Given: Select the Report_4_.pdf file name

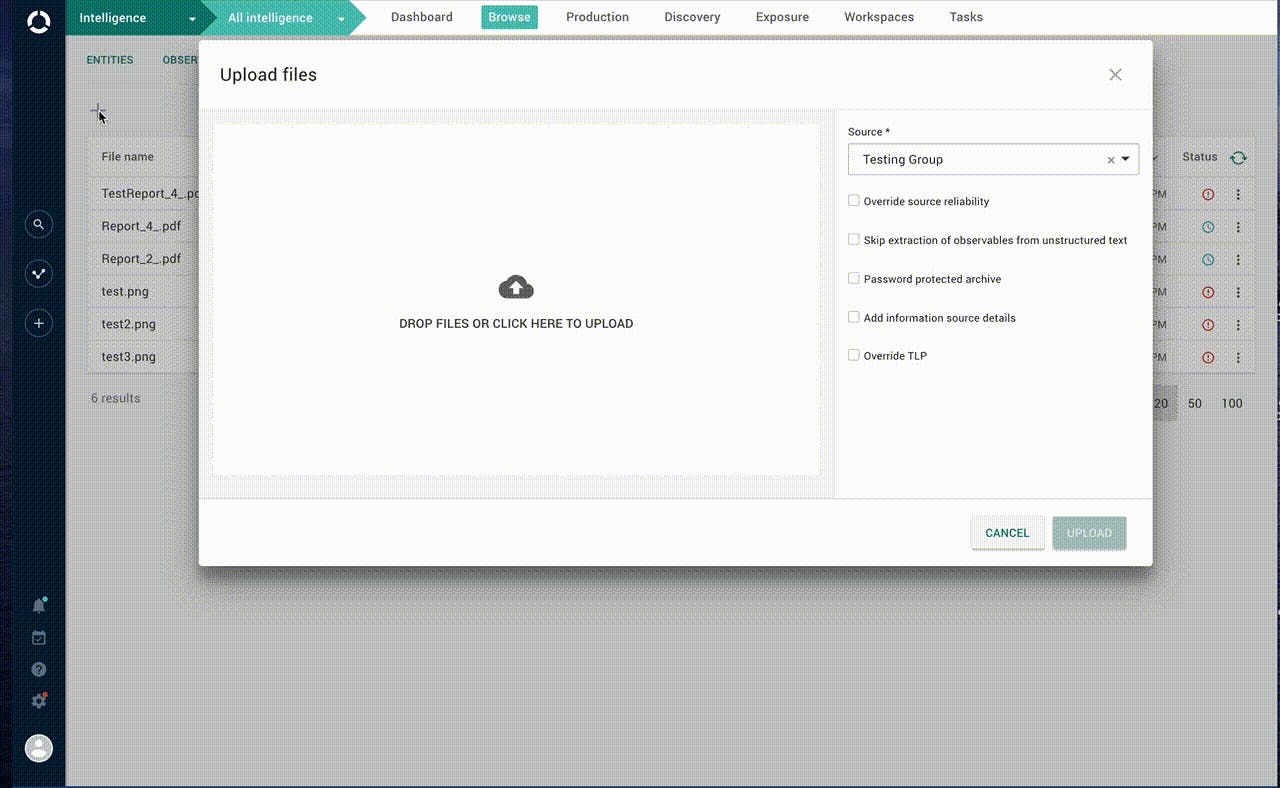Looking at the screenshot, I should coord(141,227).
